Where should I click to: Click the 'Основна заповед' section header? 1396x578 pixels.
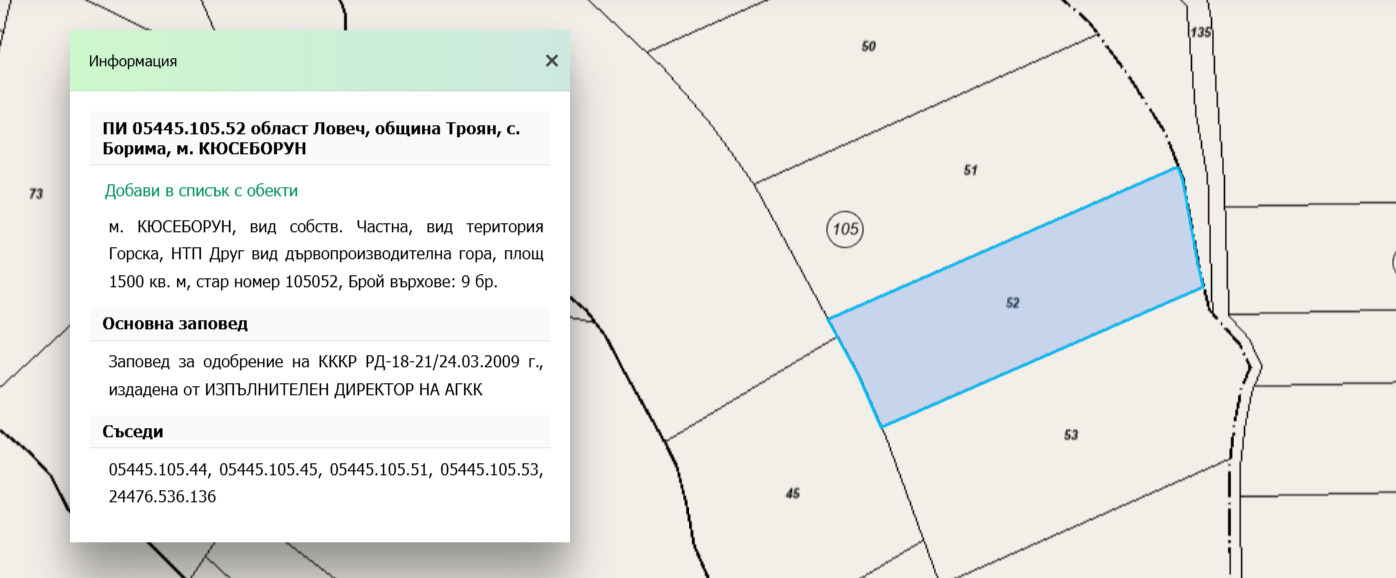pyautogui.click(x=175, y=324)
